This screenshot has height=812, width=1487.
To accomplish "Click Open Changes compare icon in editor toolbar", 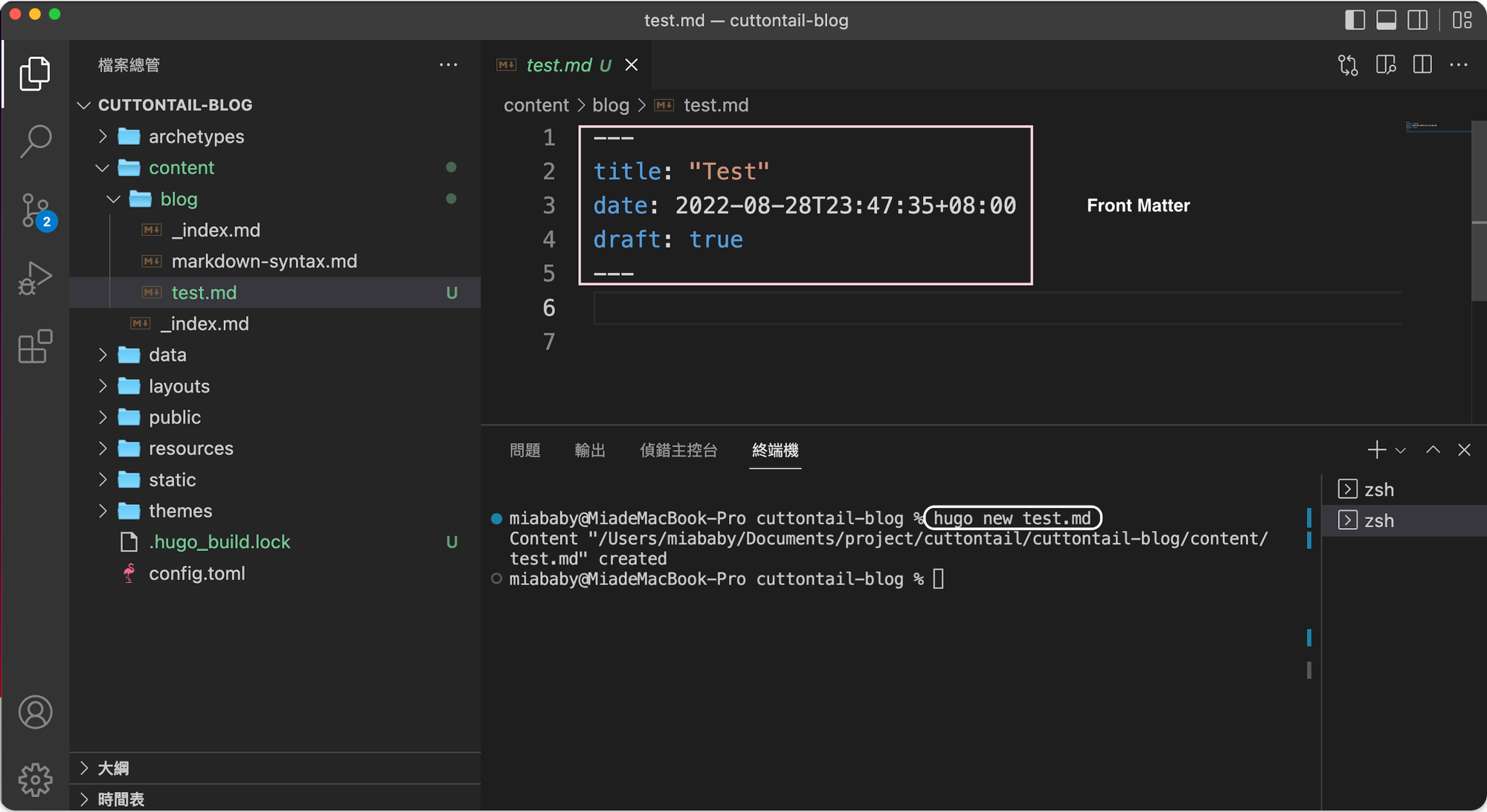I will click(x=1348, y=65).
